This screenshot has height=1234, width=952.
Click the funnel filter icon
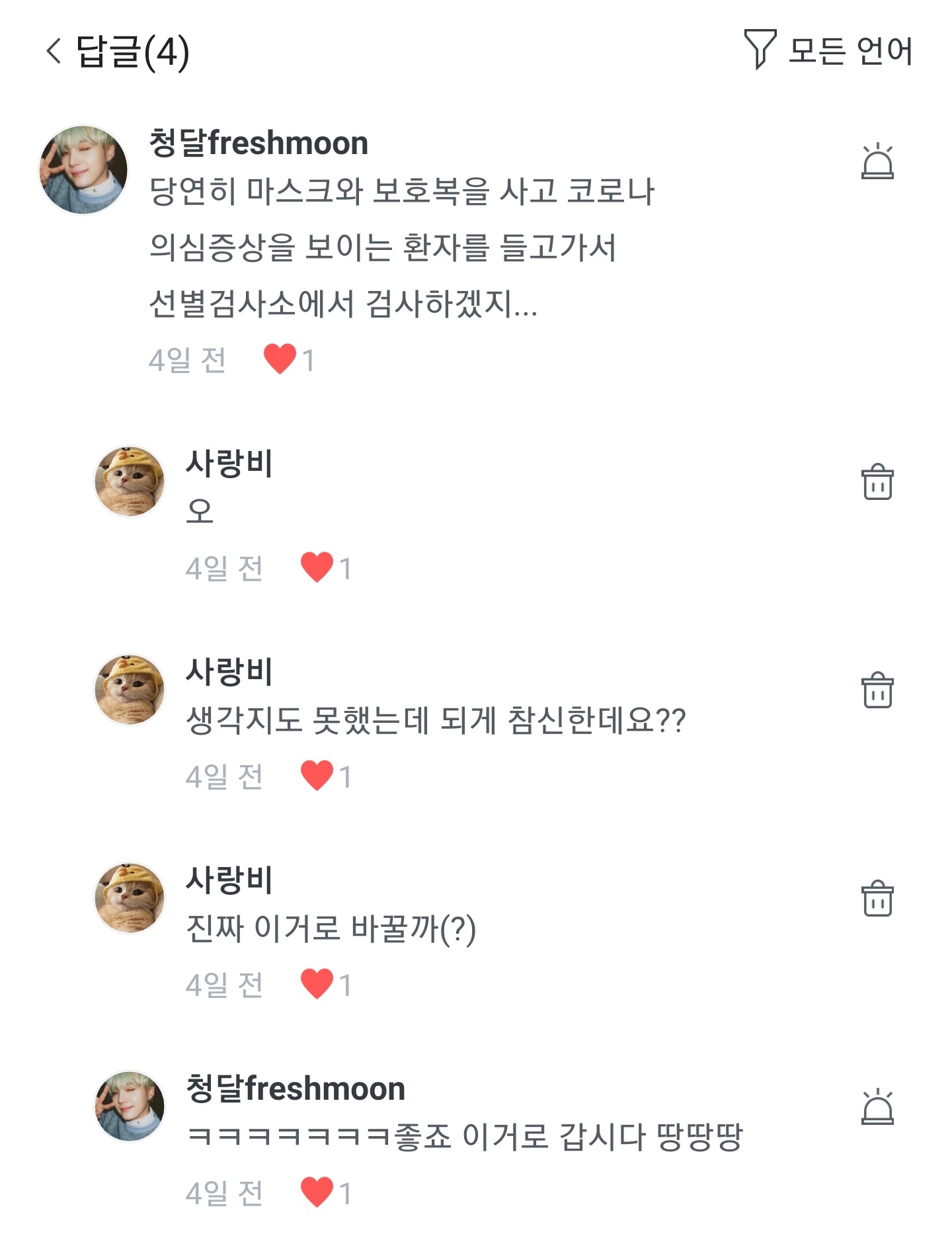[x=760, y=49]
